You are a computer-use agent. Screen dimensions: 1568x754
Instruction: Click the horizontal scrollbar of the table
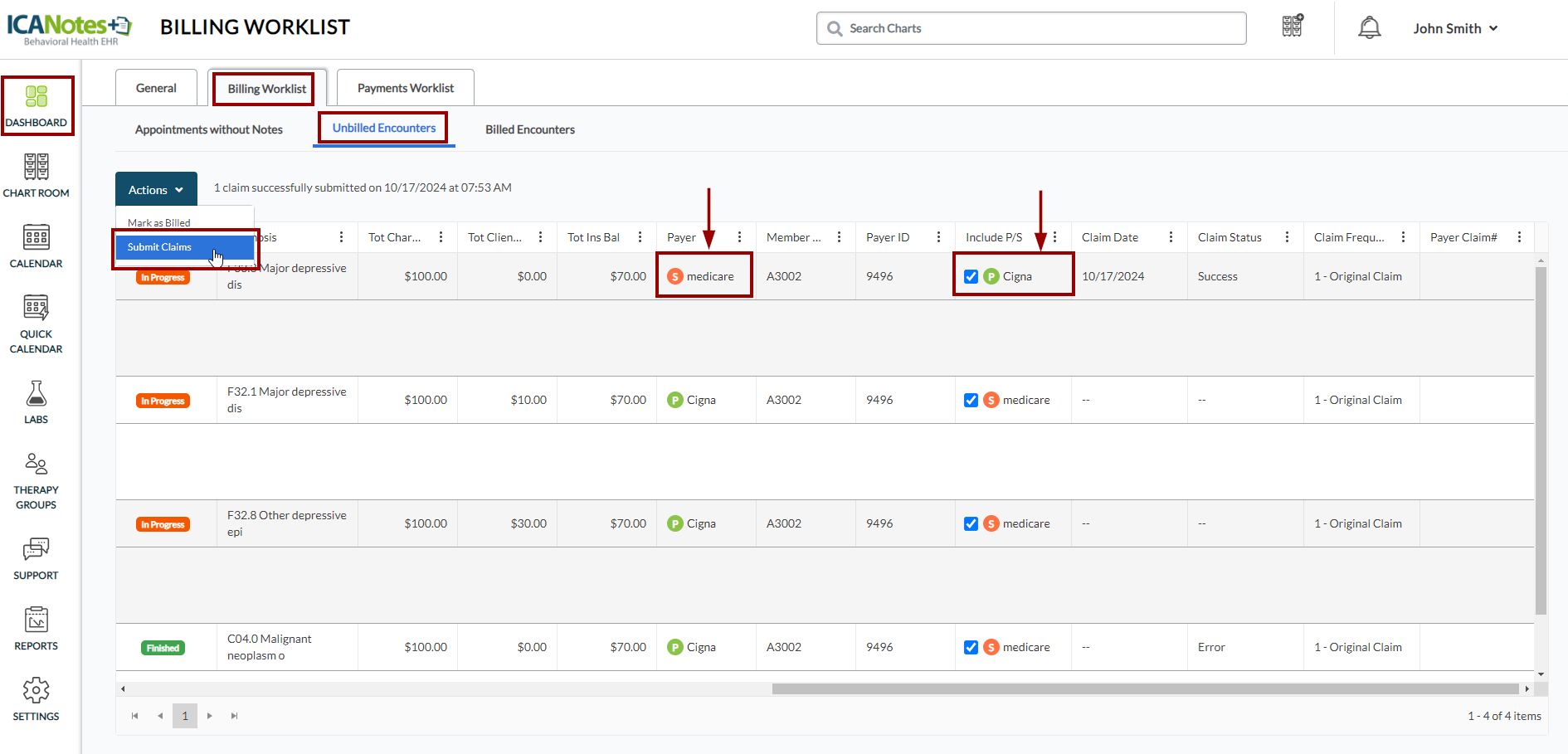click(1145, 688)
